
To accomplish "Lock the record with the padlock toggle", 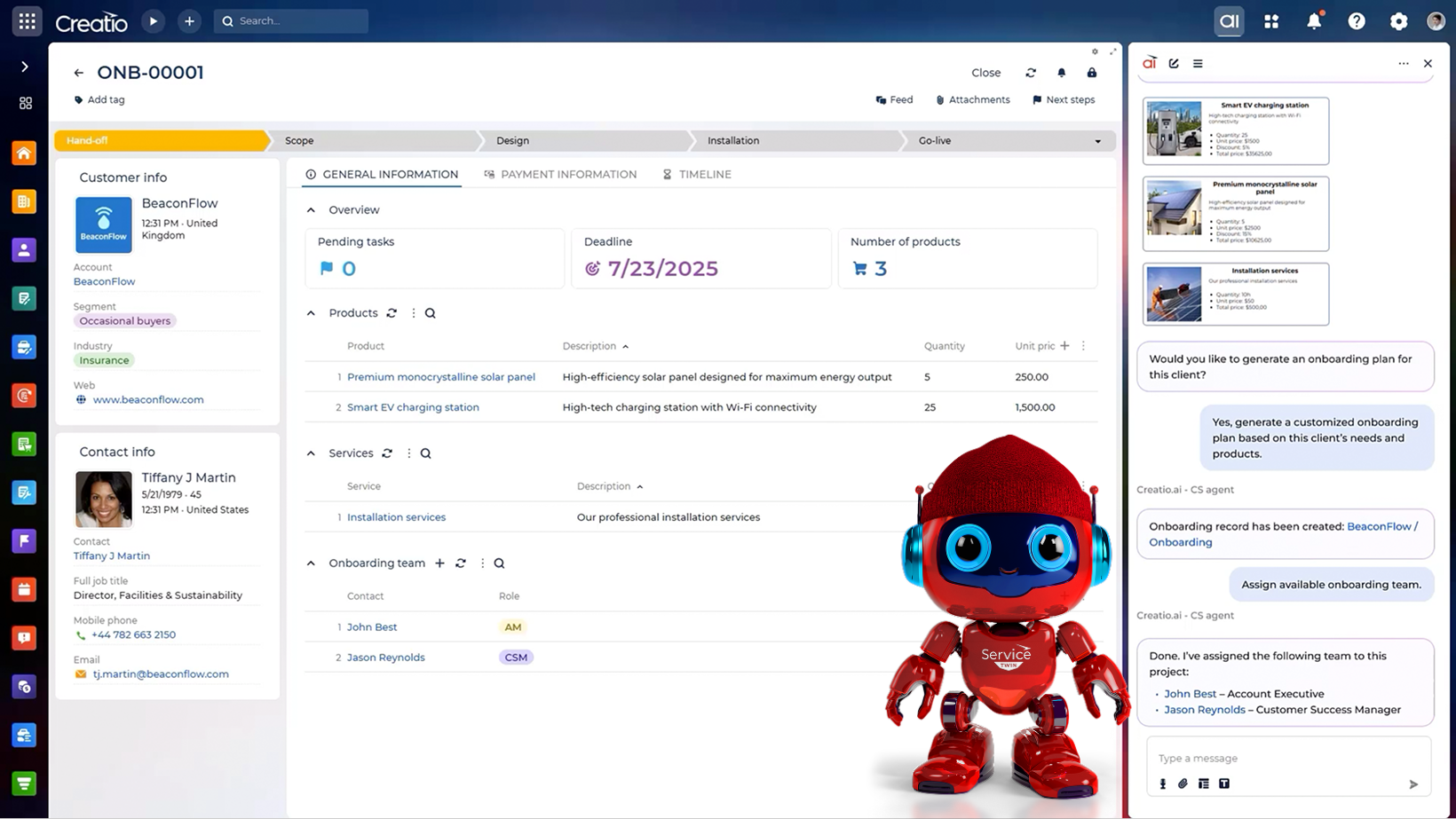I will pos(1091,73).
